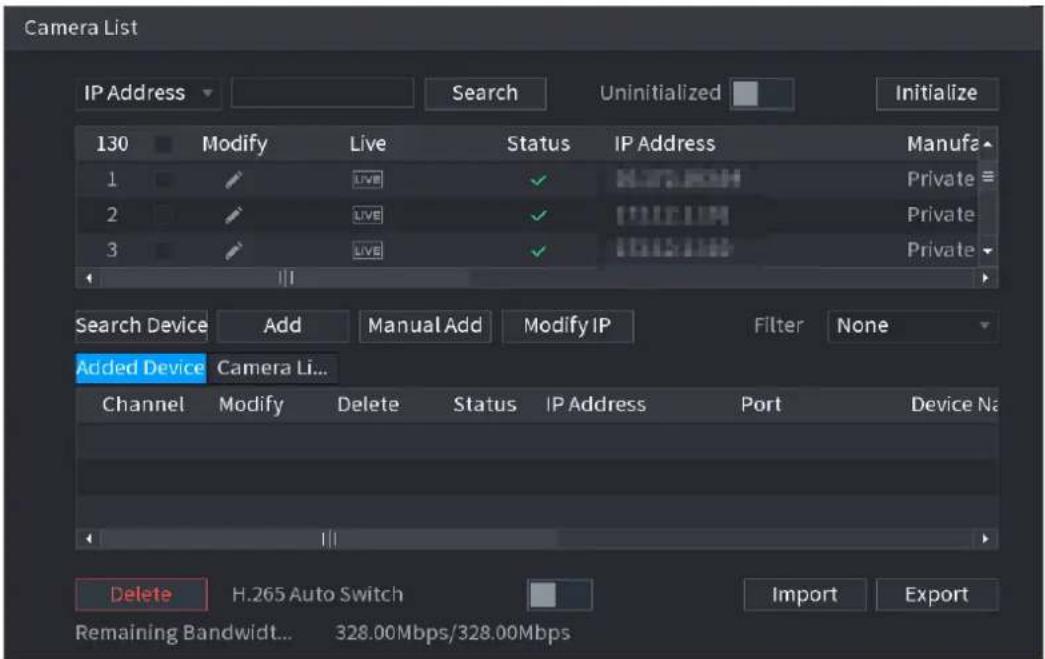The height and width of the screenshot is (659, 1045).
Task: Click the Status column header in search list
Action: pyautogui.click(x=538, y=144)
